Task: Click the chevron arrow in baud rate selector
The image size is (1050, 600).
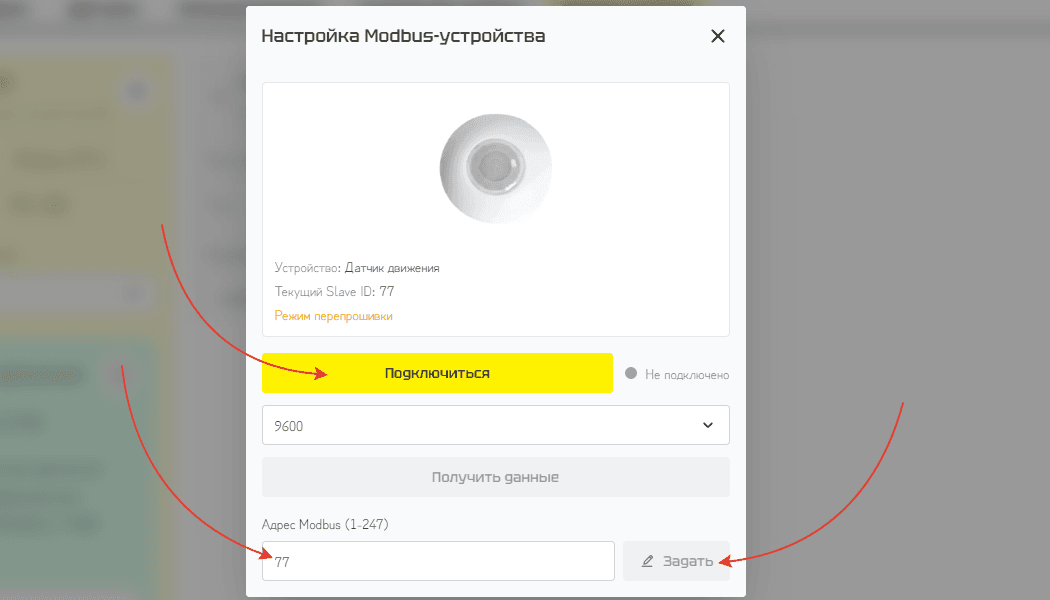Action: coord(708,425)
